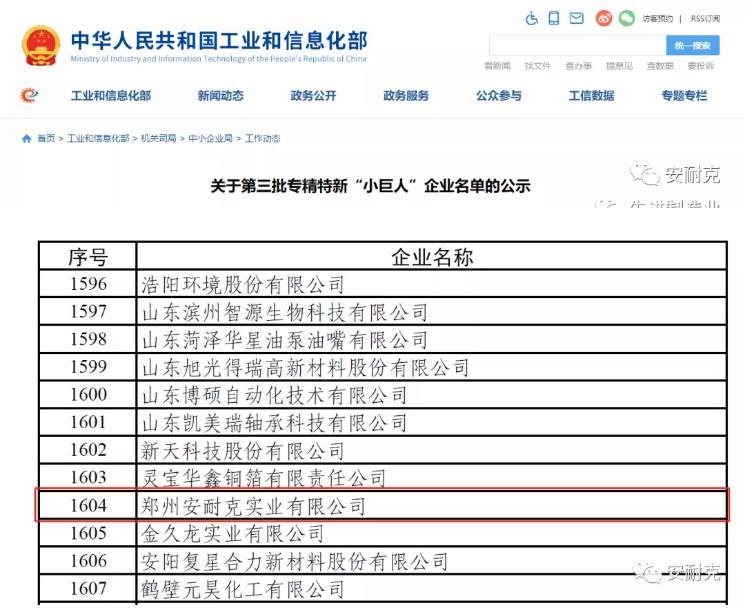The width and height of the screenshot is (756, 608).
Task: Click the 企业名称 column header
Action: point(432,257)
